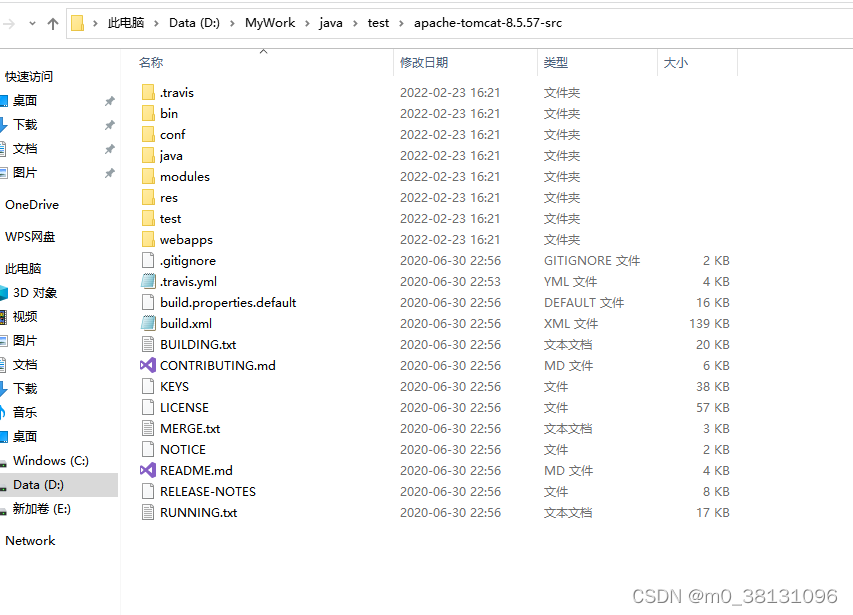Sort by 名称 column header
Screen dimensions: 853x615
click(x=151, y=63)
